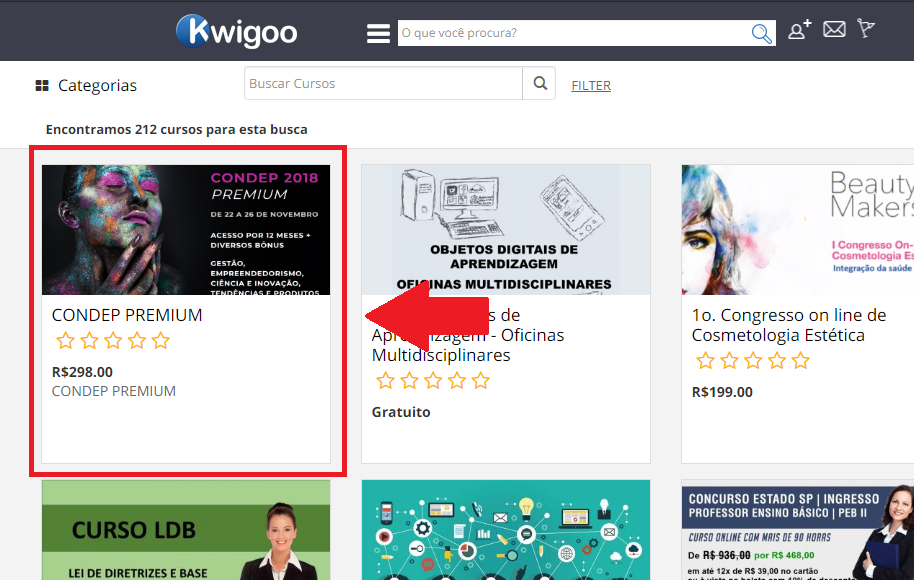Click the fifth star under Oficinas Multidisciplinares

tap(481, 381)
